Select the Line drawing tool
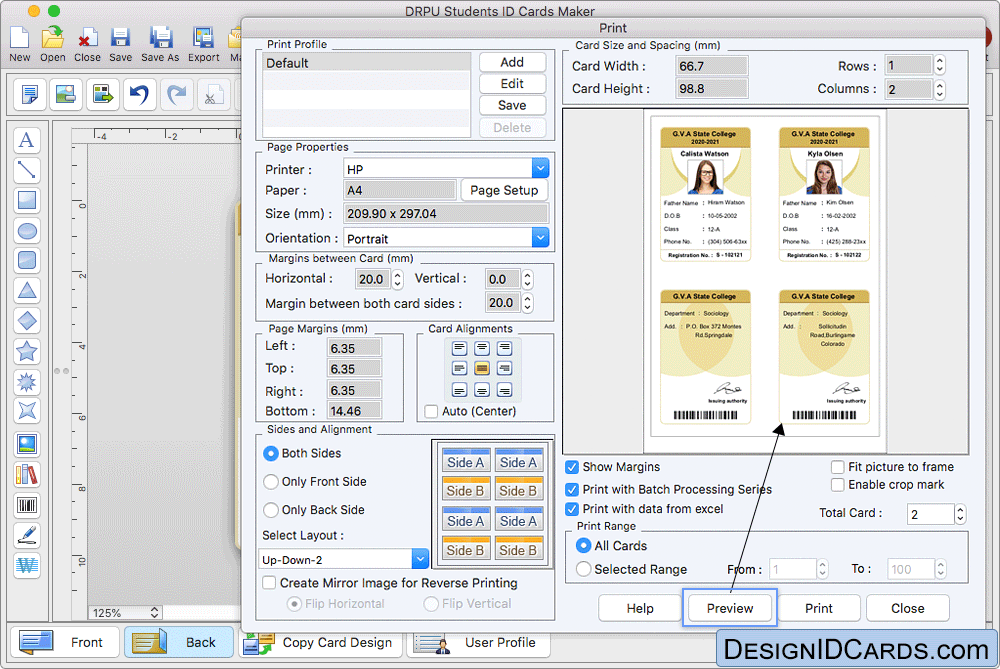 (27, 170)
